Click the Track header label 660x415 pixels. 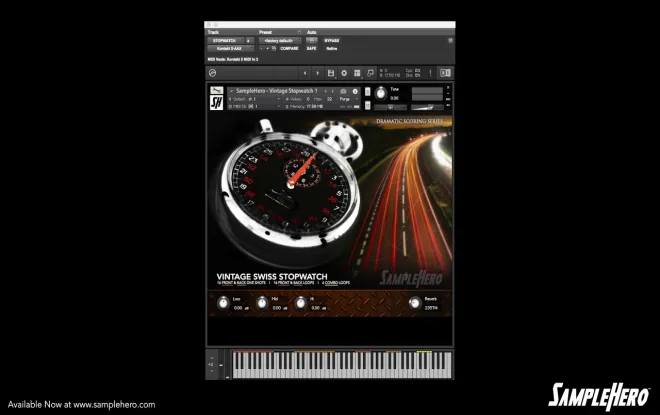pos(213,32)
